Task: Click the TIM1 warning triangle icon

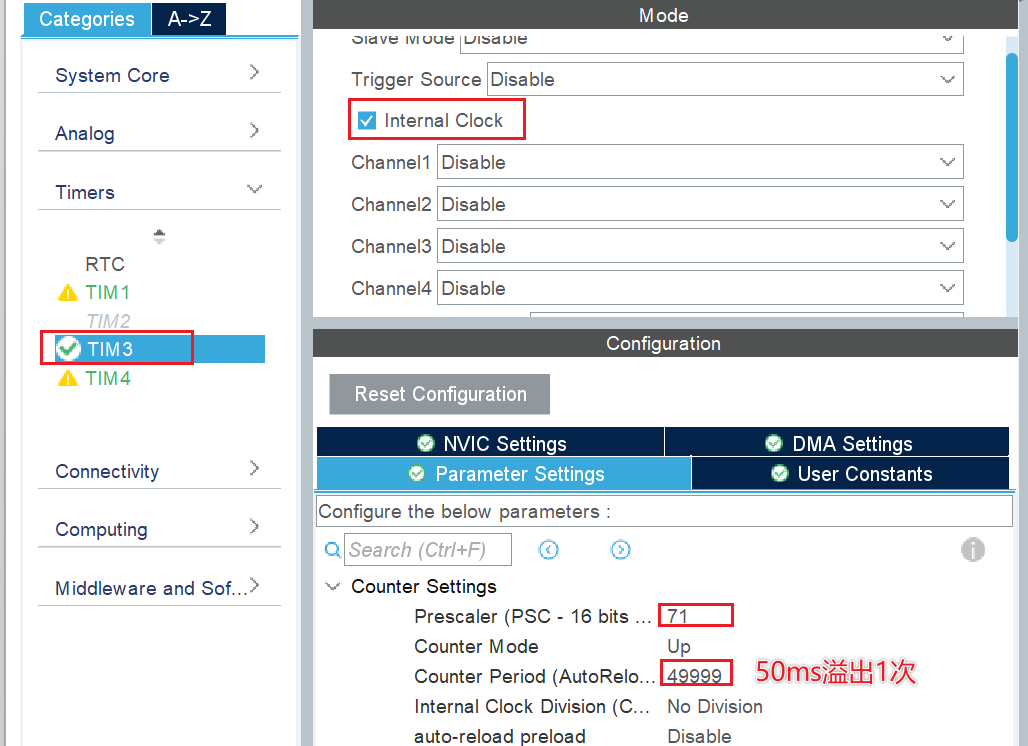Action: coord(67,293)
